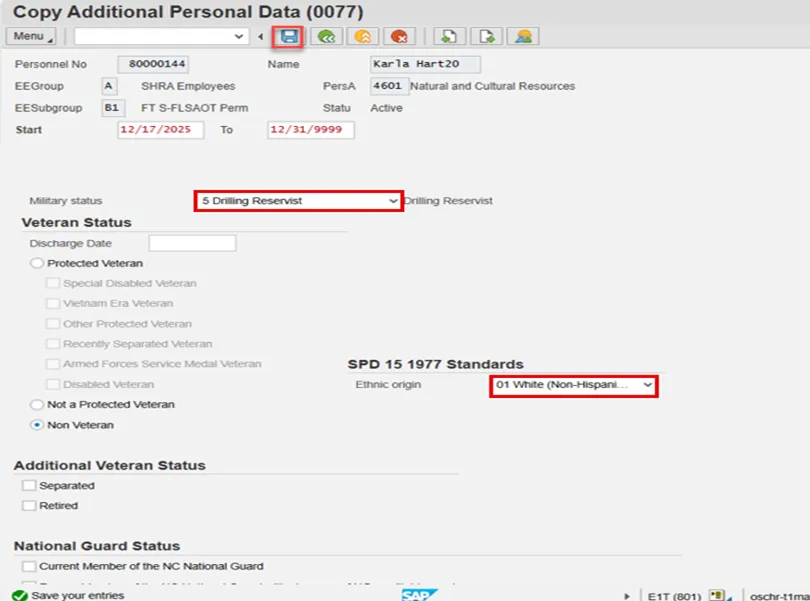
Task: Check the Special Disabled Veteran box
Action: point(52,283)
